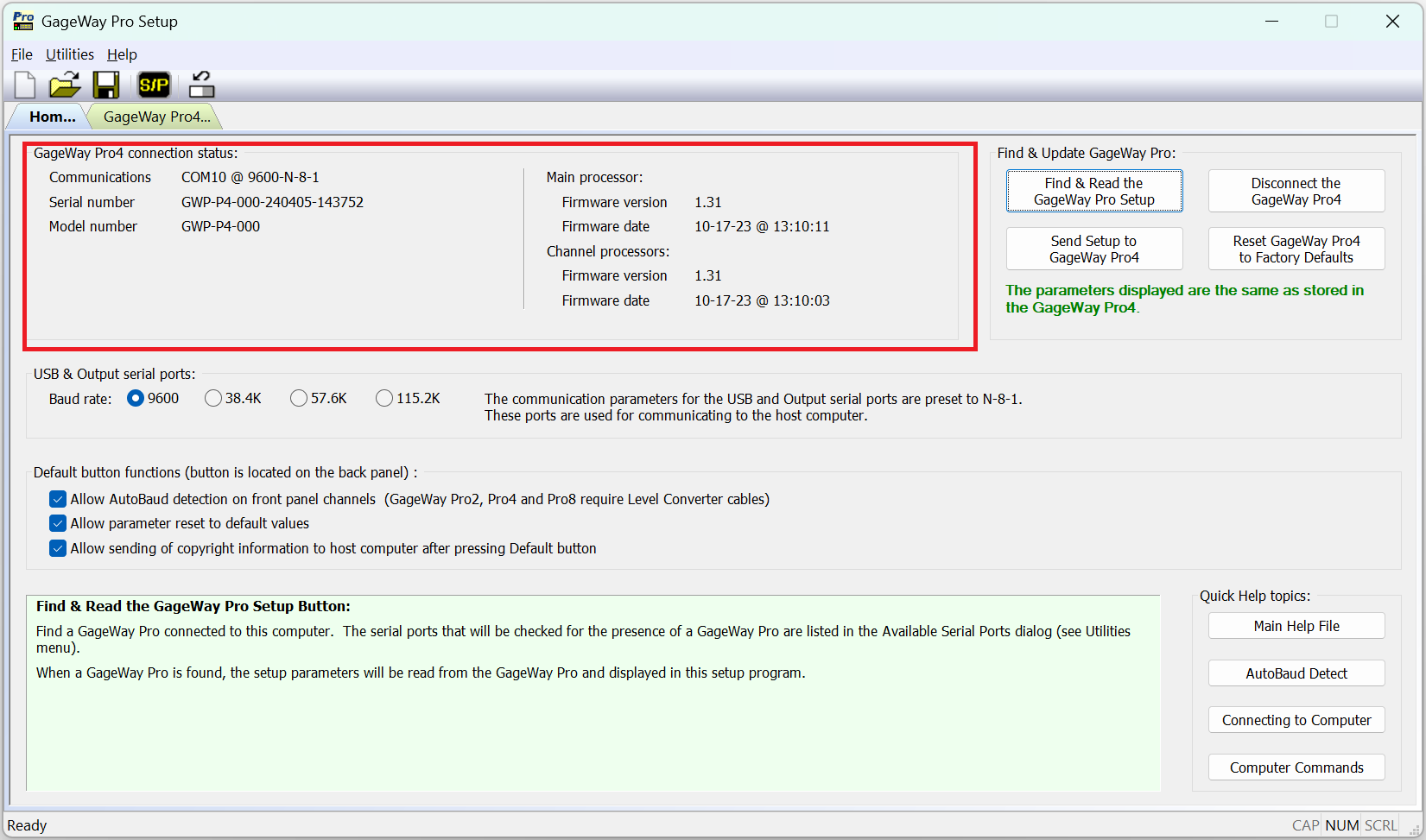
Task: Disable AutoBaud detection on front panel channels
Action: 58,499
